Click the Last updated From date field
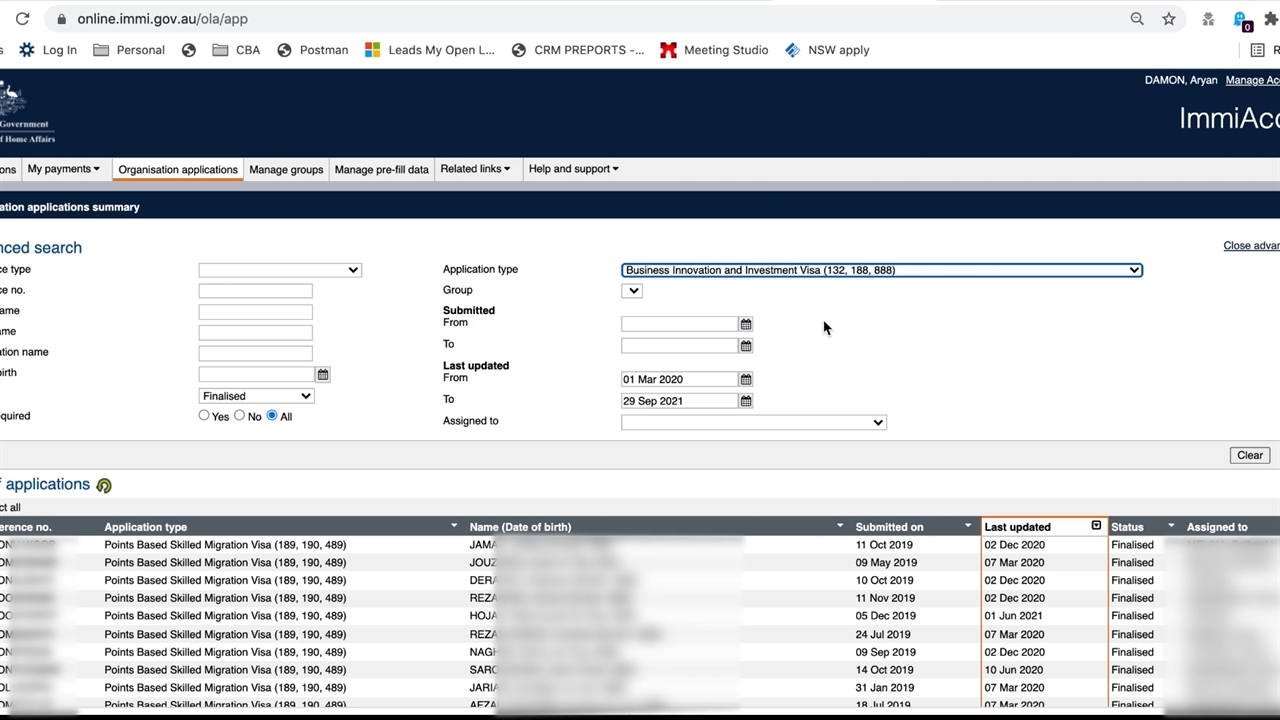Image resolution: width=1280 pixels, height=720 pixels. pos(679,380)
